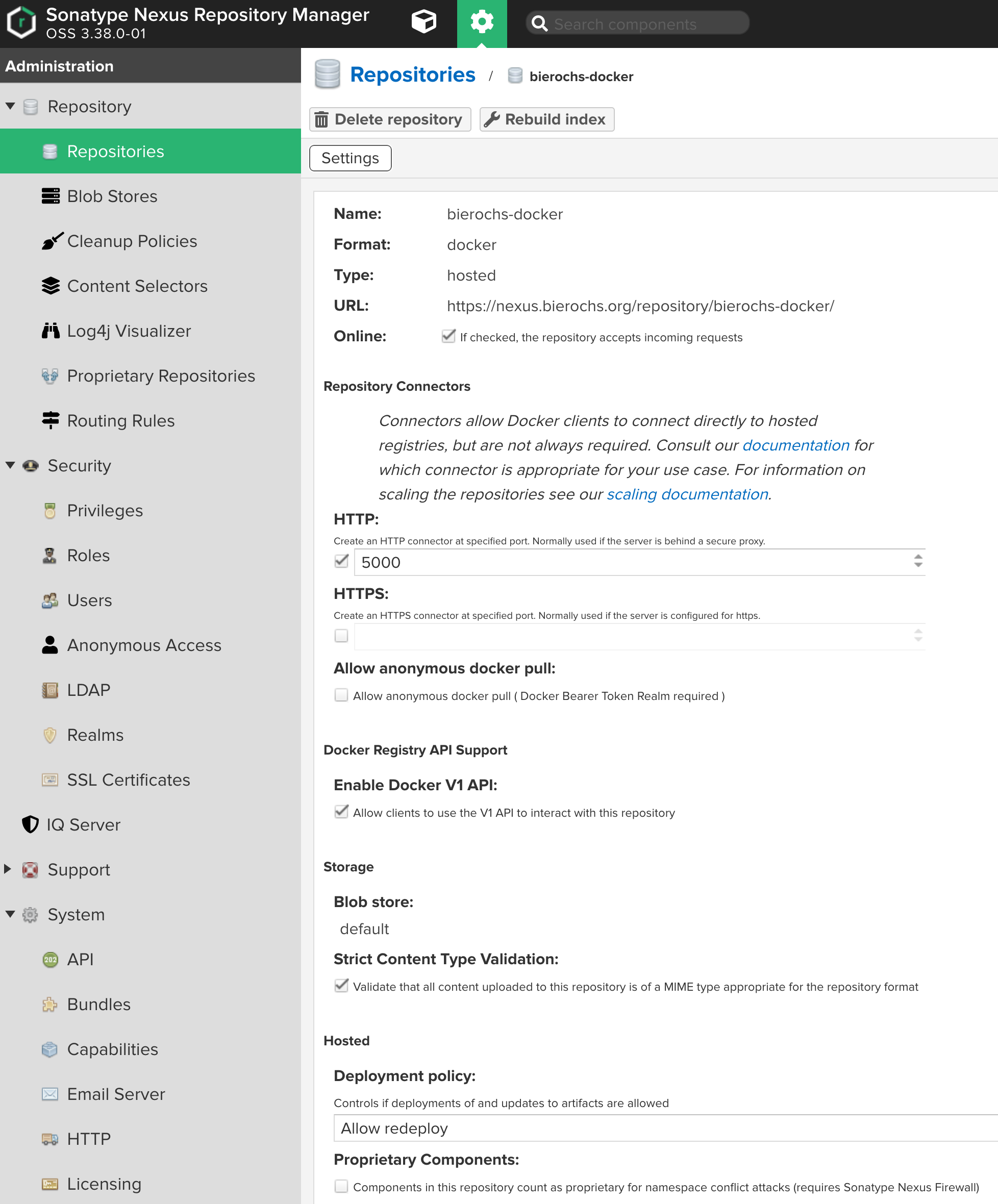Check Allow anonymous docker pull
Image resolution: width=998 pixels, height=1204 pixels.
341,695
